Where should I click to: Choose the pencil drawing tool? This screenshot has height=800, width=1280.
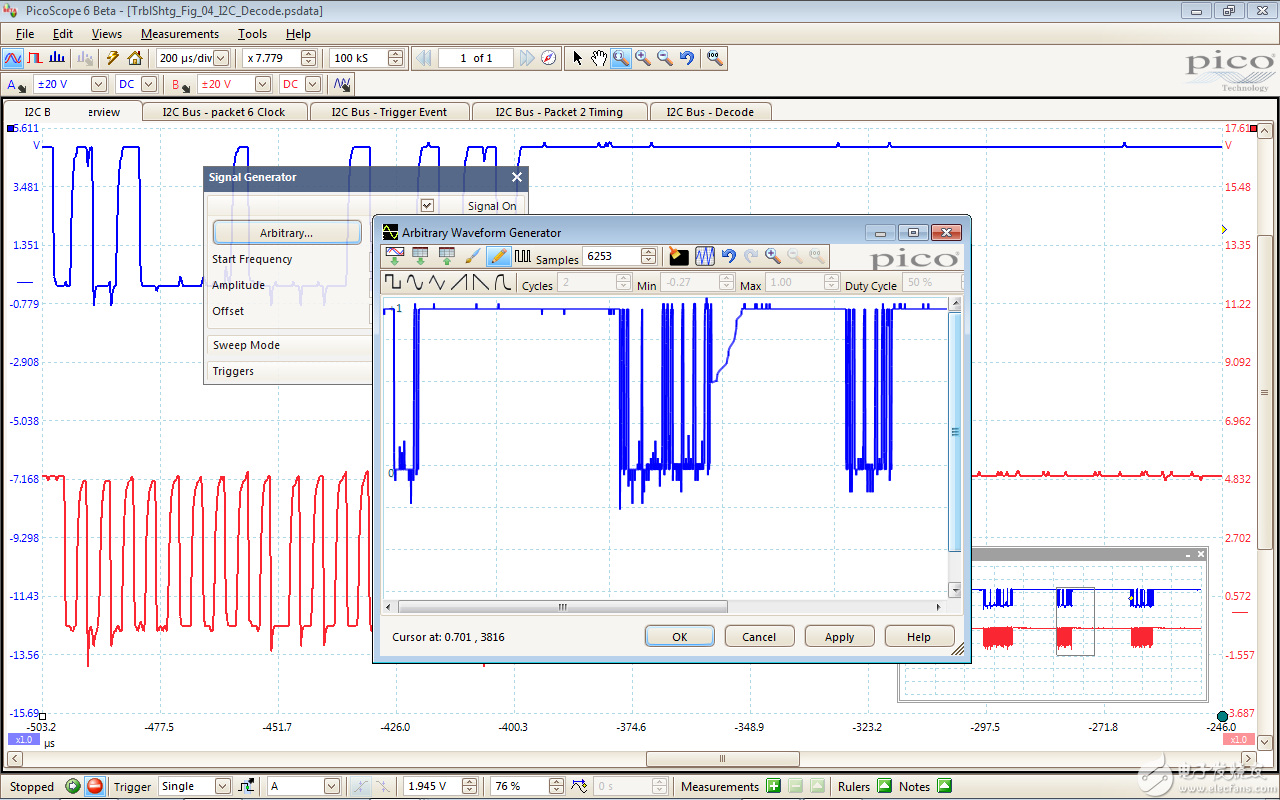tap(497, 257)
